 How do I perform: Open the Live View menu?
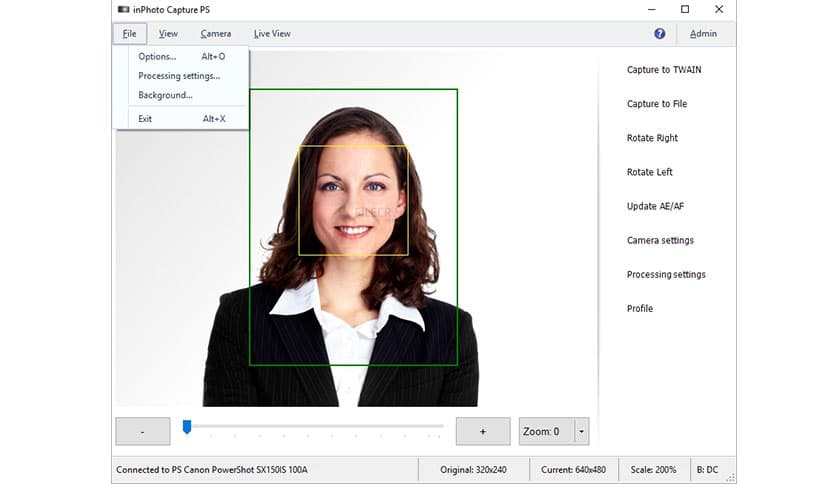[x=272, y=33]
